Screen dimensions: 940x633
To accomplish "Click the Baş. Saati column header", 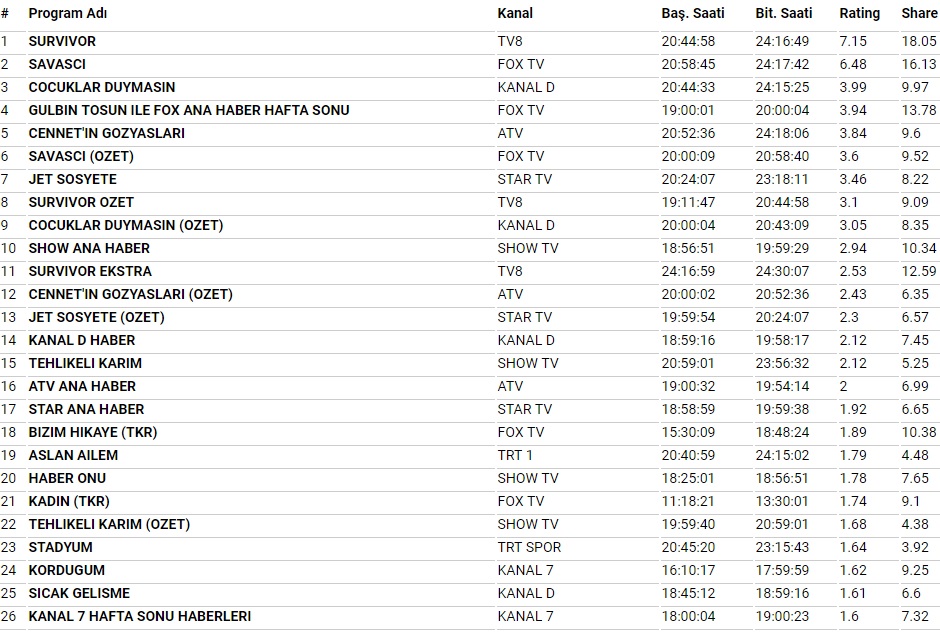I will 689,13.
